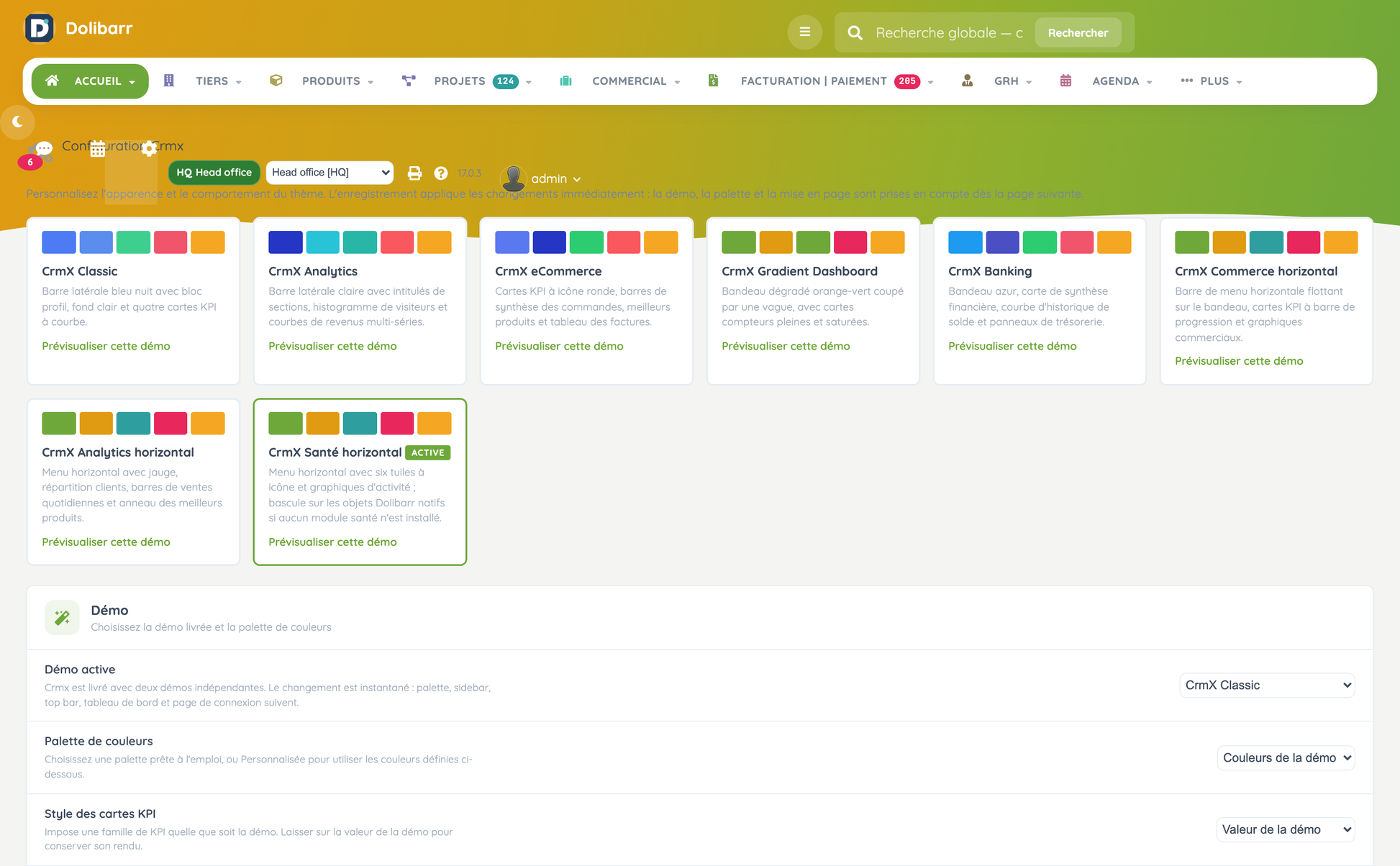Click the Dolibarr brand name text
The width and height of the screenshot is (1400, 866).
point(99,28)
